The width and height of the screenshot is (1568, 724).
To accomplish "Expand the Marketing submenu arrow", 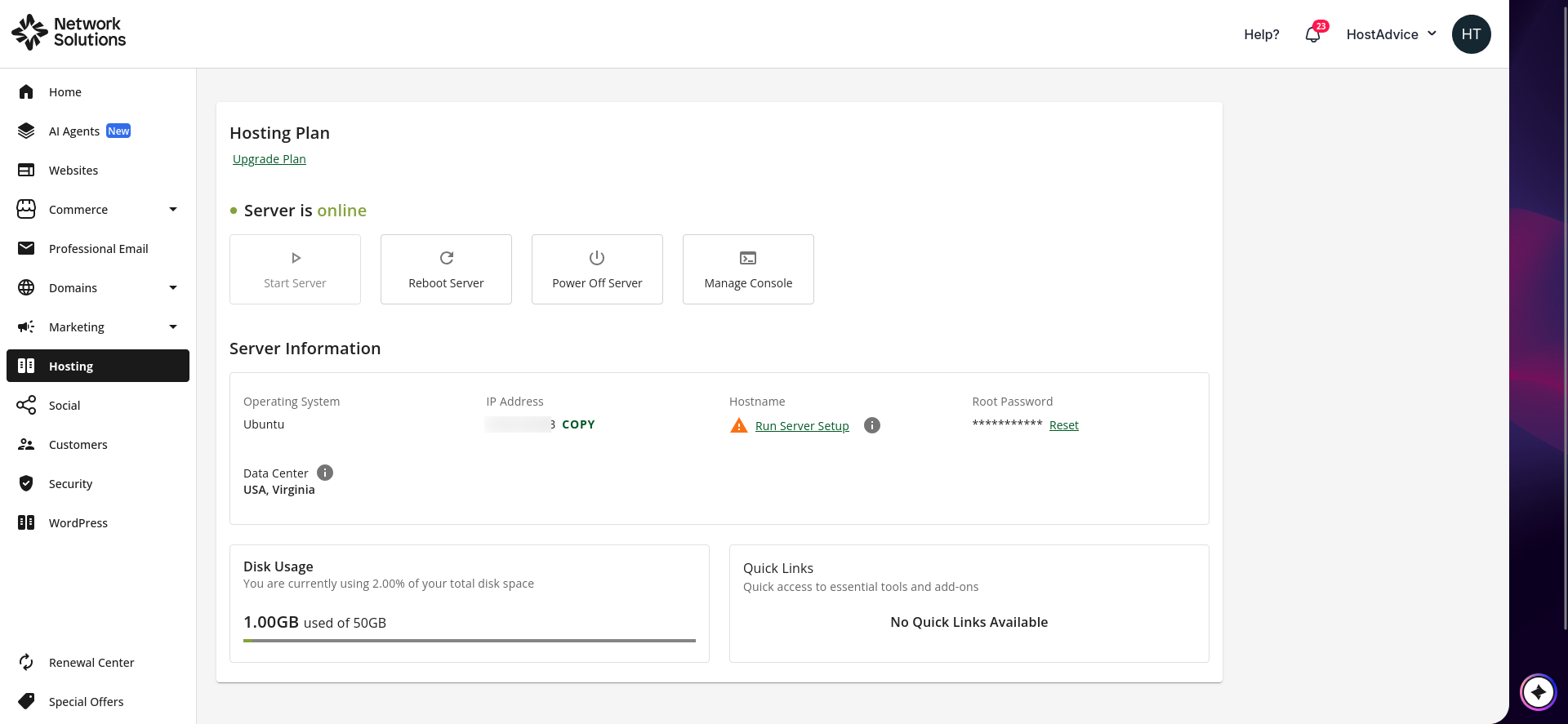I will (173, 326).
